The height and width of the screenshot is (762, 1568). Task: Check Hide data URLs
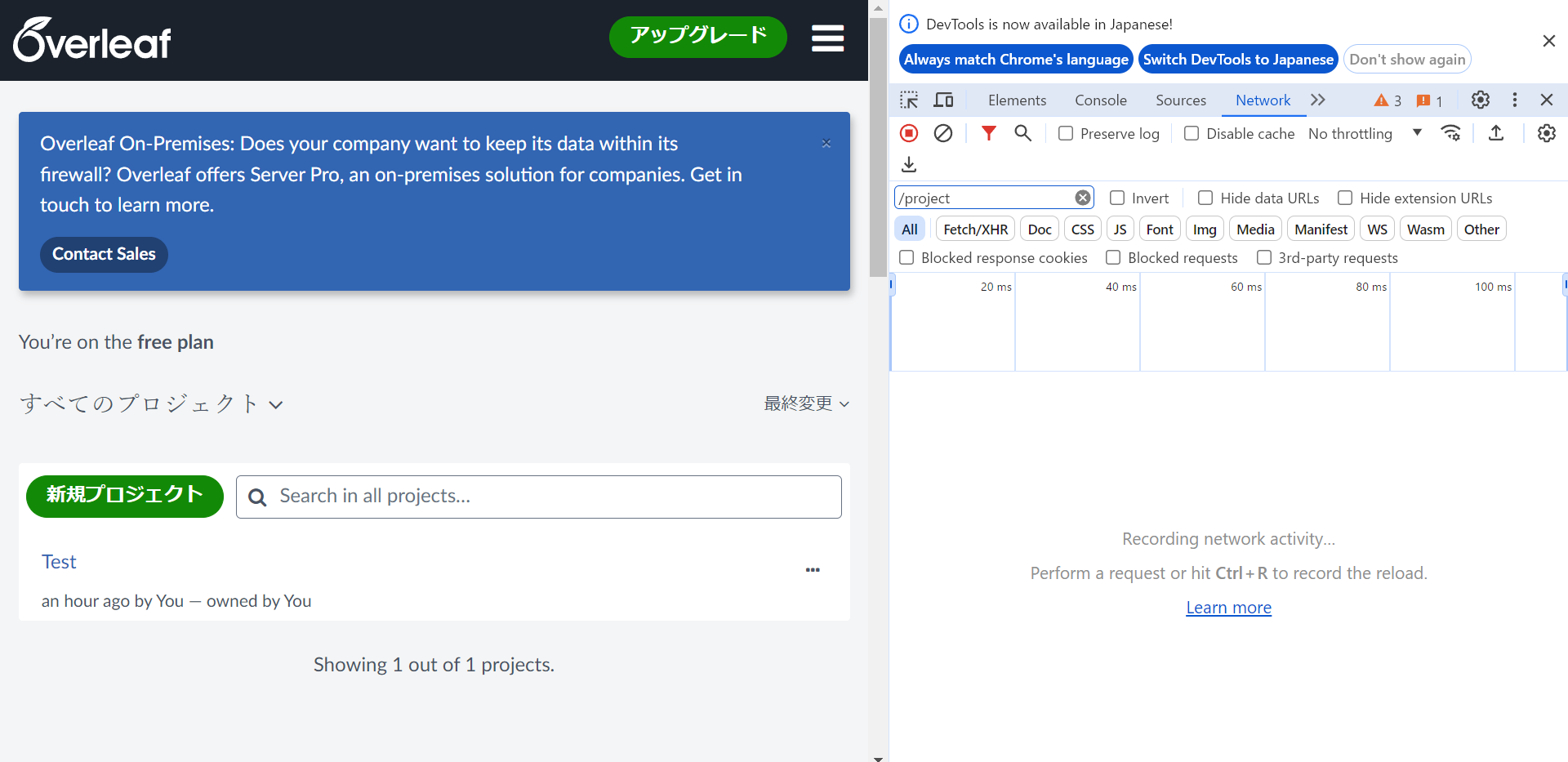tap(1205, 198)
